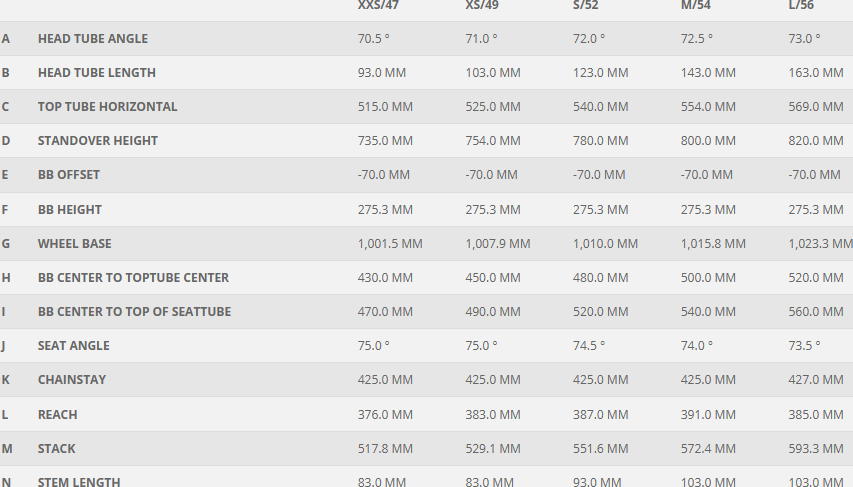Click the REACH row label
The height and width of the screenshot is (487, 853).
click(57, 415)
